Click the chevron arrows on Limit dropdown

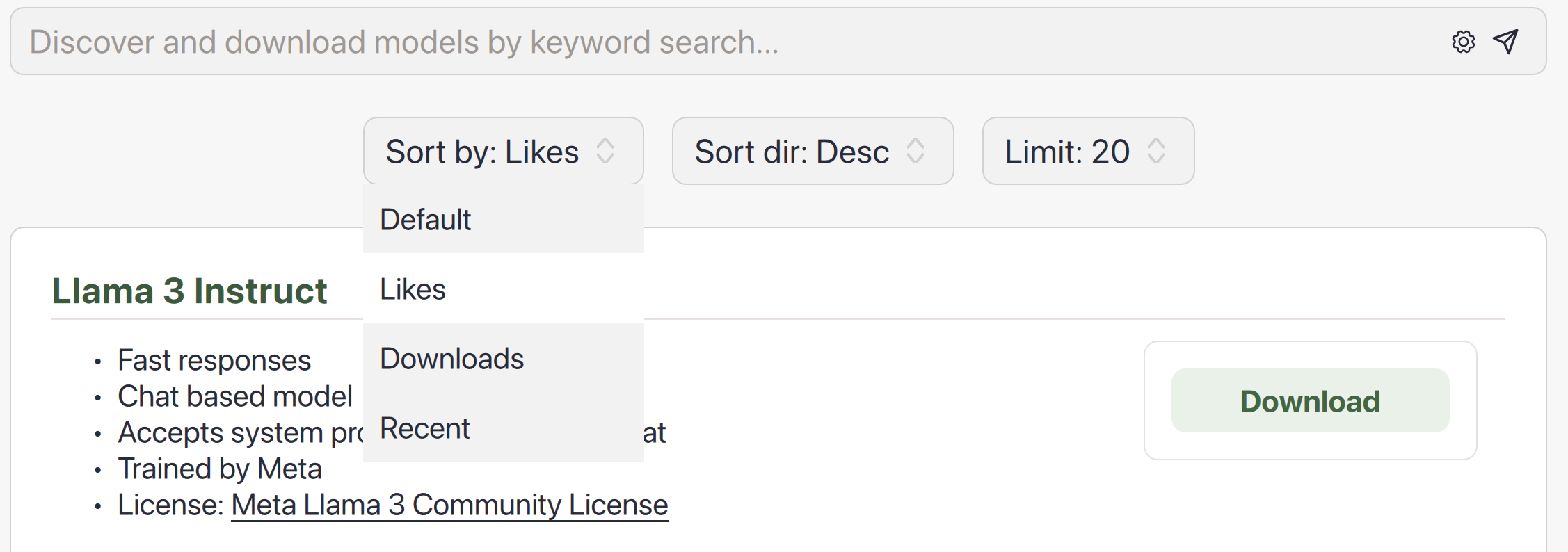coord(1156,151)
